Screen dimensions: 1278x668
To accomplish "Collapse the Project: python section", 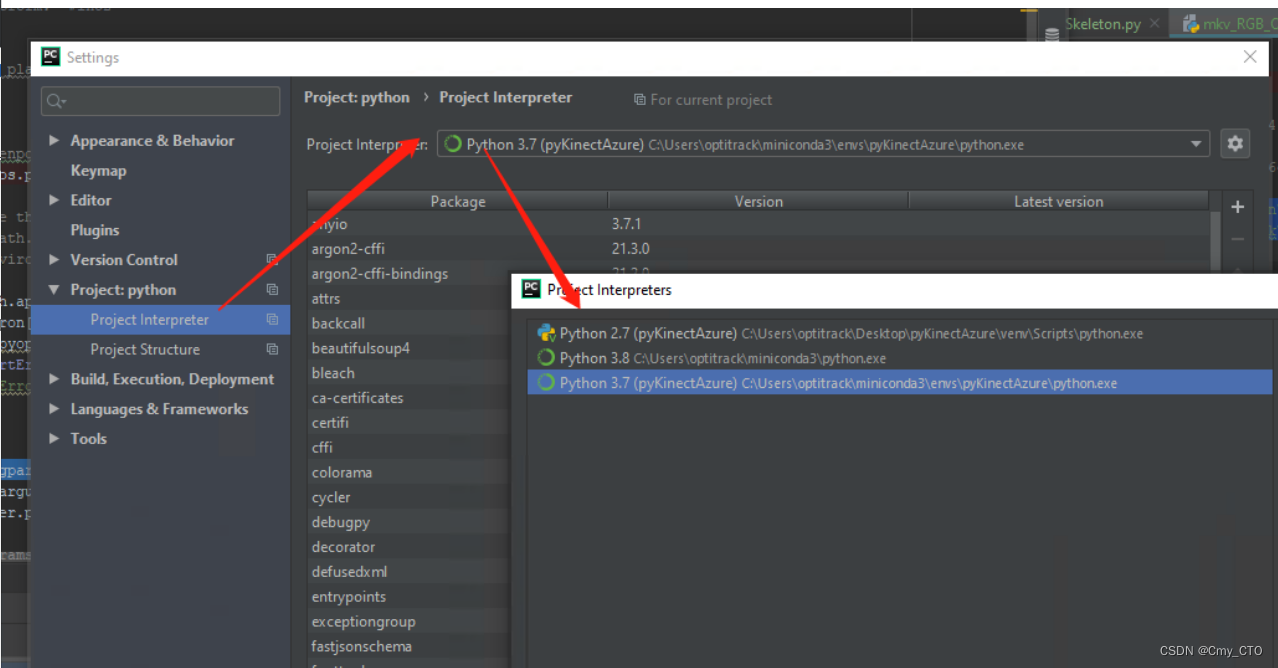I will point(54,290).
